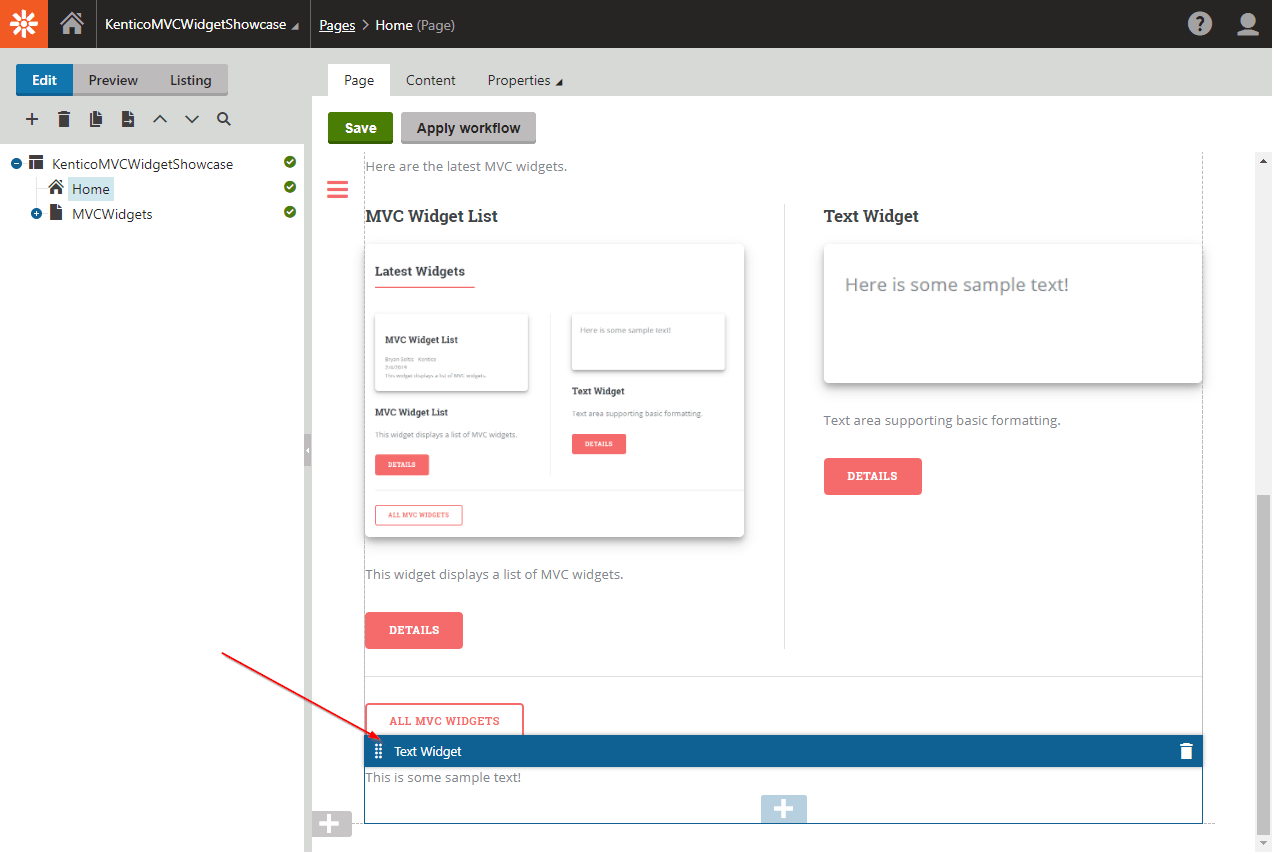Screen dimensions: 1272x852
Task: Click the Kentico logo icon
Action: click(x=24, y=24)
